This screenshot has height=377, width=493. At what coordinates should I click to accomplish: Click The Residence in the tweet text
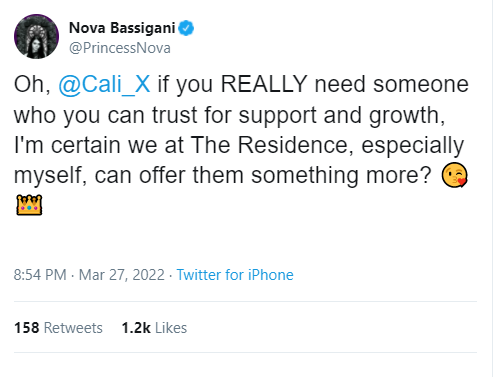tap(269, 145)
